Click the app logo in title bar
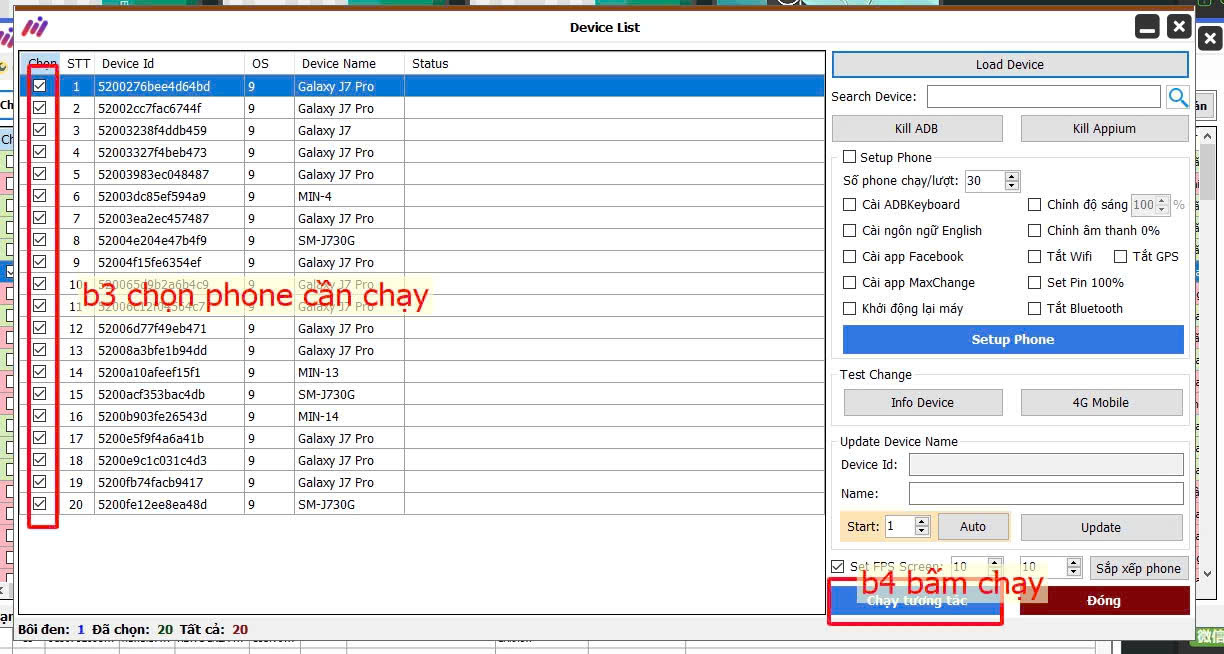Screen dimensions: 1224x654 point(35,27)
